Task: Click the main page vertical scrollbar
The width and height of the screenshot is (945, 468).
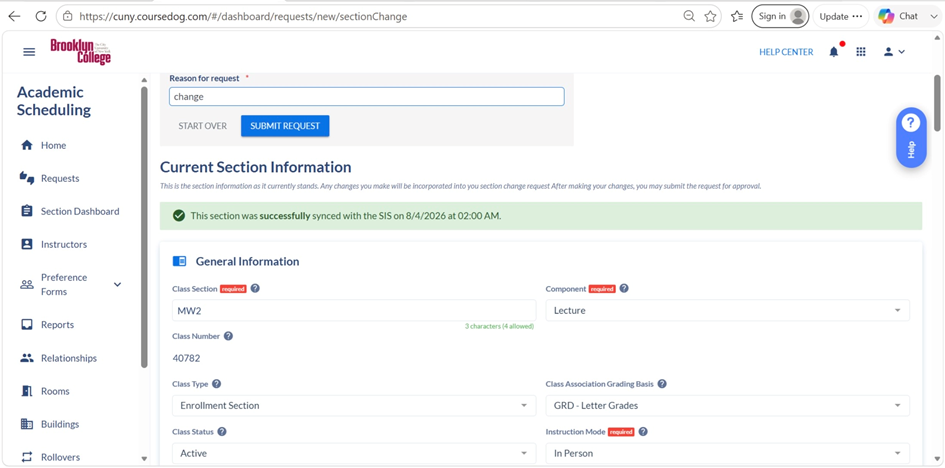Action: tap(937, 102)
